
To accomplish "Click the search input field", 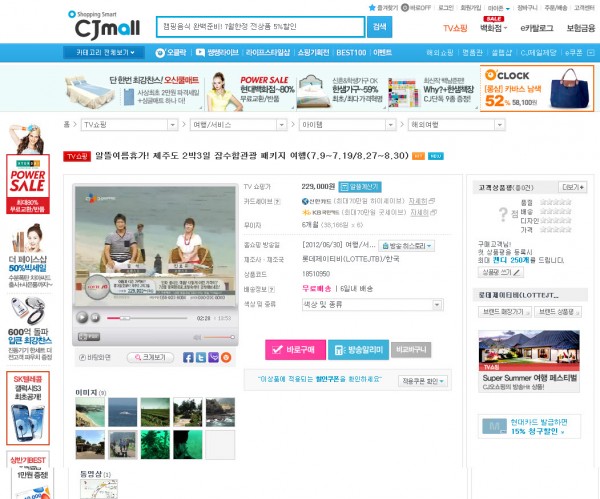I will click(260, 27).
